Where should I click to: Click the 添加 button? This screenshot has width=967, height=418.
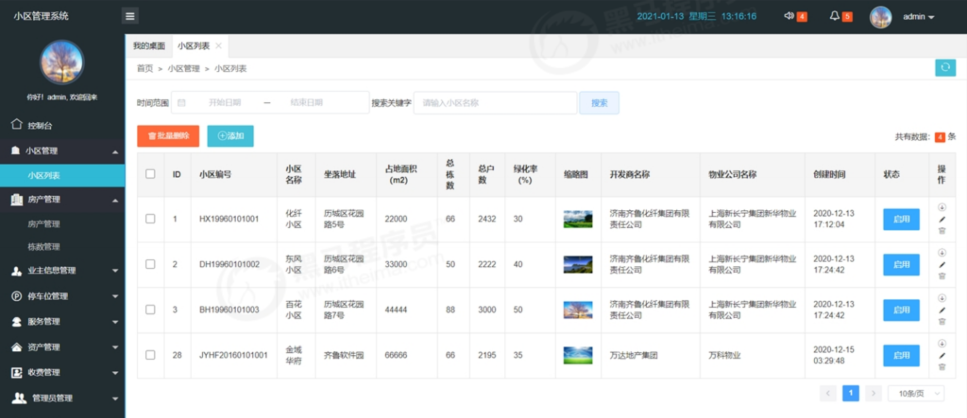pyautogui.click(x=230, y=136)
